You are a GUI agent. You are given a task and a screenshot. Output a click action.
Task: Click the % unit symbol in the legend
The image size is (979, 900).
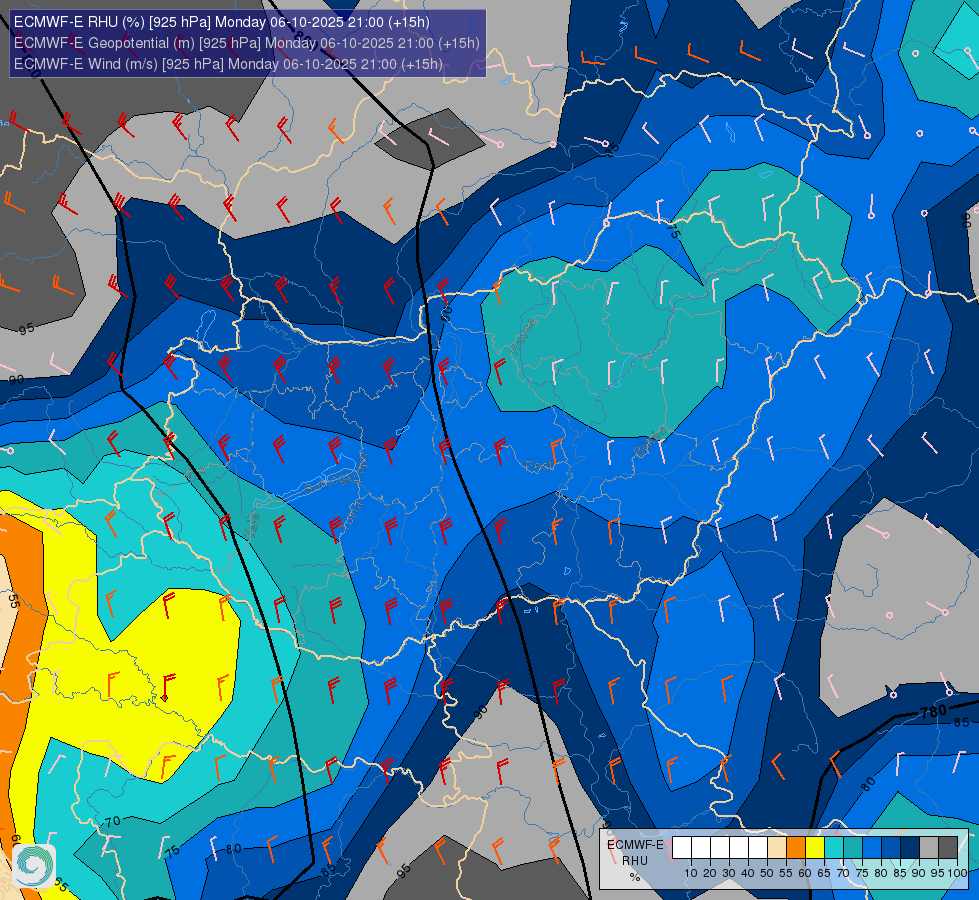pyautogui.click(x=635, y=877)
